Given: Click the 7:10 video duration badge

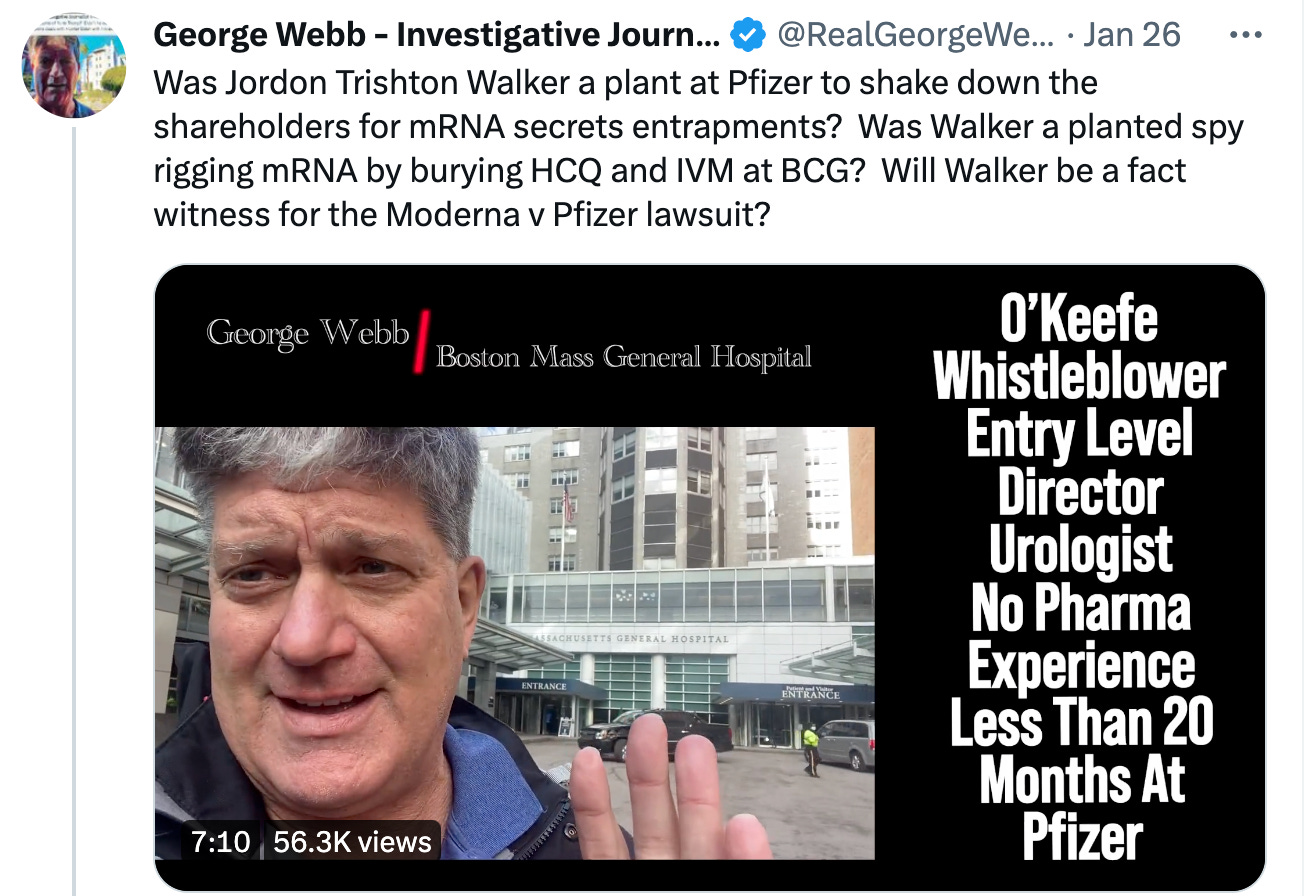Looking at the screenshot, I should [x=220, y=841].
